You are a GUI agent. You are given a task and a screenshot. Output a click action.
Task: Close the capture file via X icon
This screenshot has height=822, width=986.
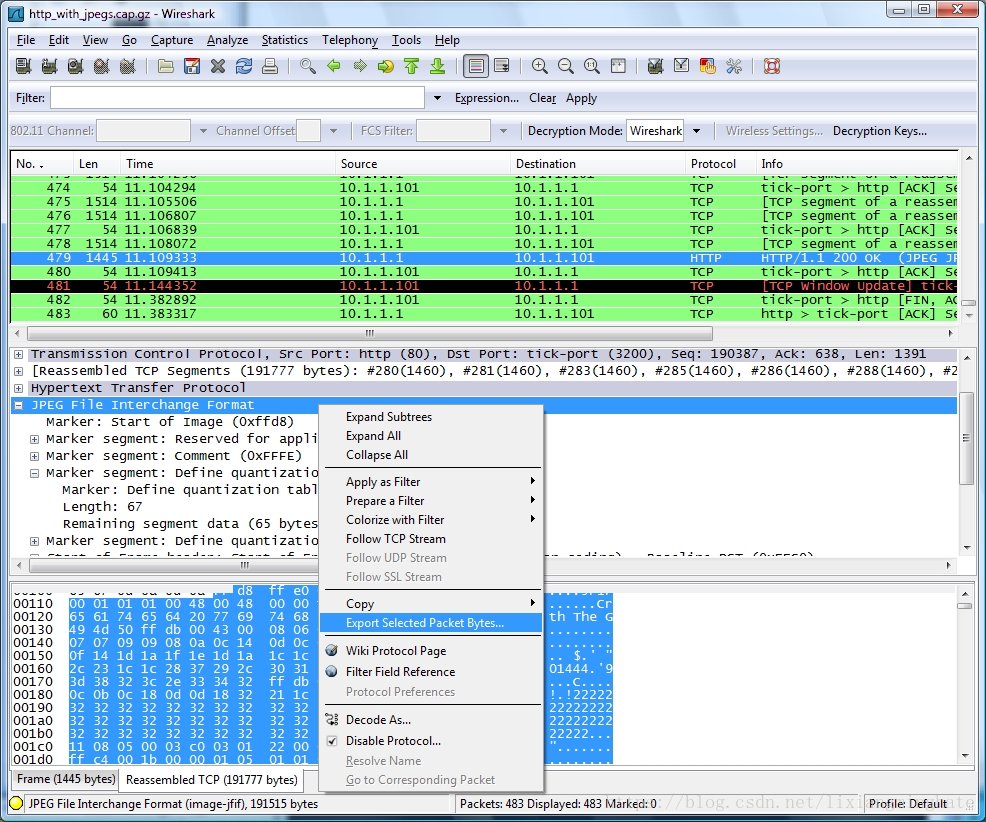coord(218,66)
